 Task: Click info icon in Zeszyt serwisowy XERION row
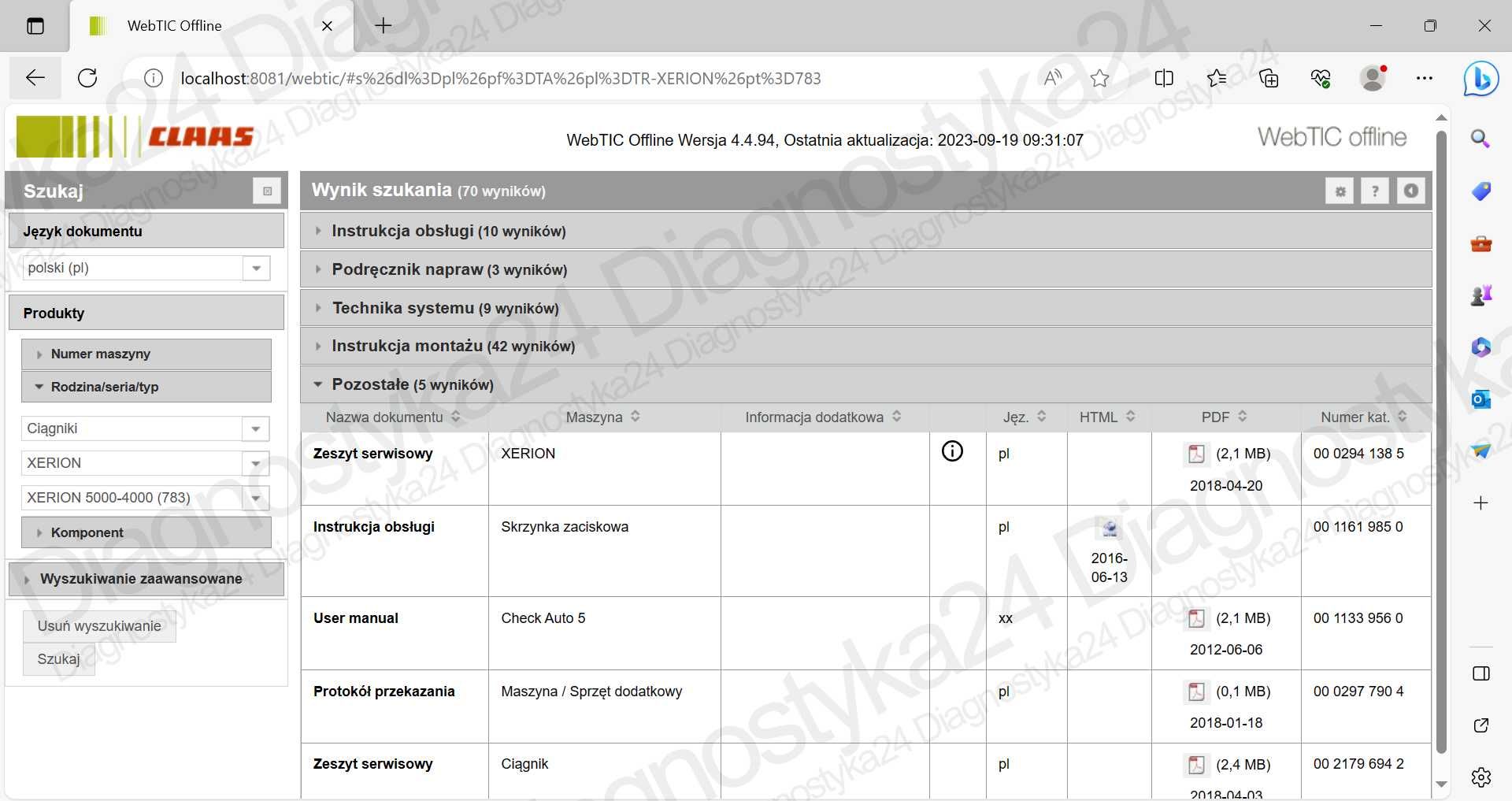pos(952,451)
